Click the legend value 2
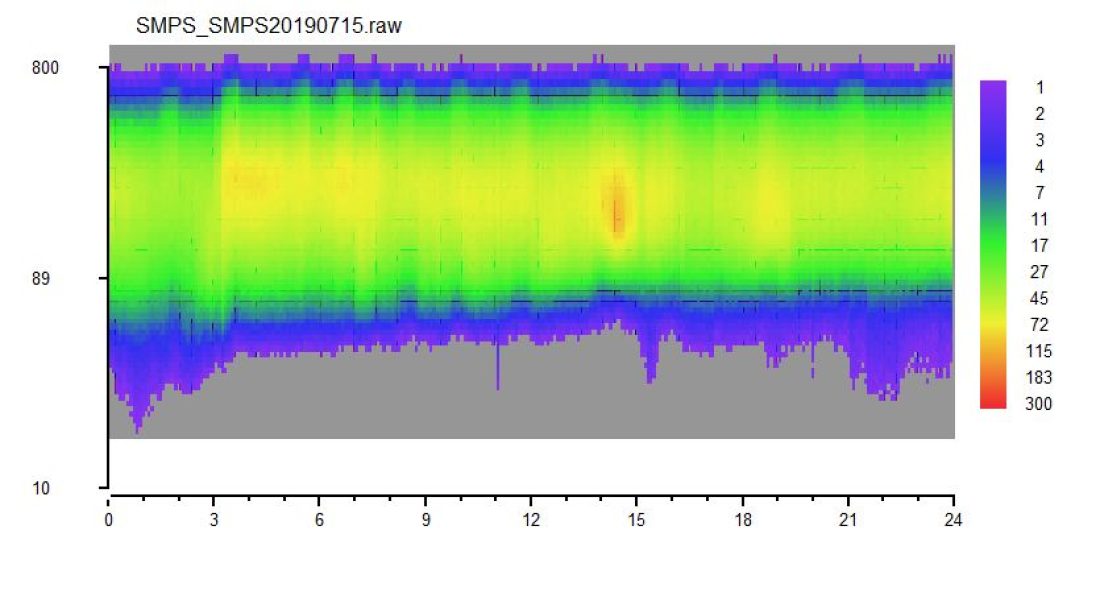The image size is (1100, 592). (1040, 114)
